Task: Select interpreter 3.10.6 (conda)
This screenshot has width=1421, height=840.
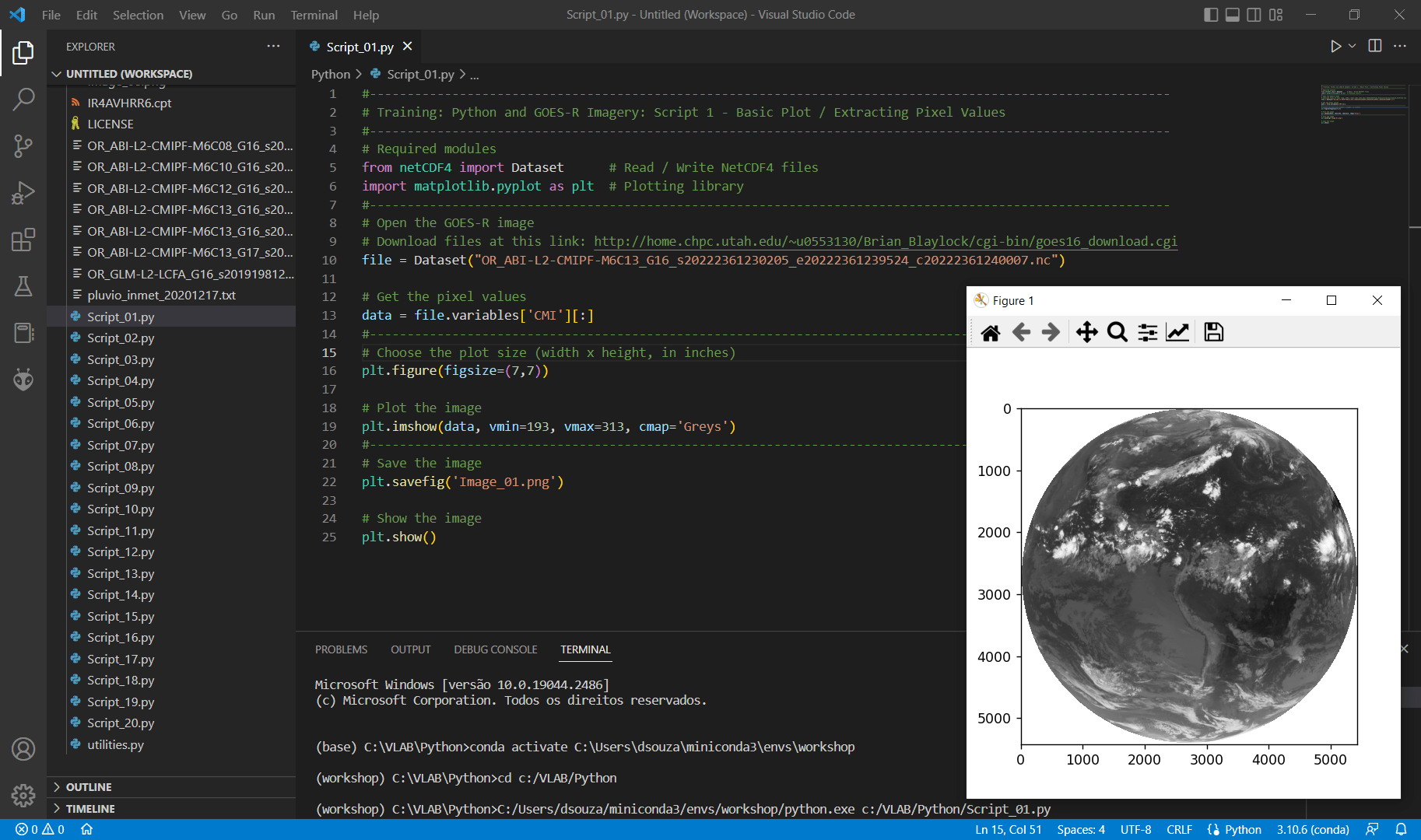Action: [1313, 829]
